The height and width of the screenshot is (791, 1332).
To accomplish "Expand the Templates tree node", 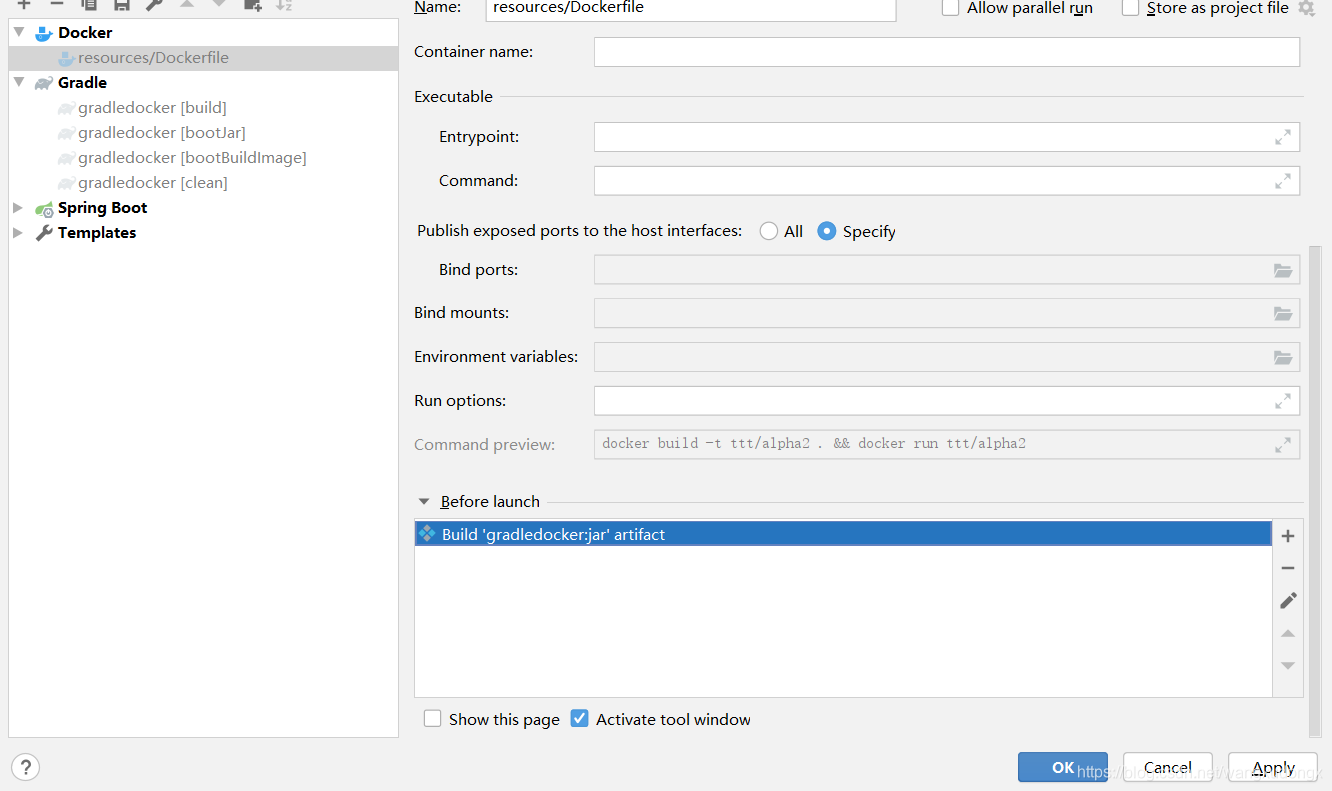I will 18,233.
